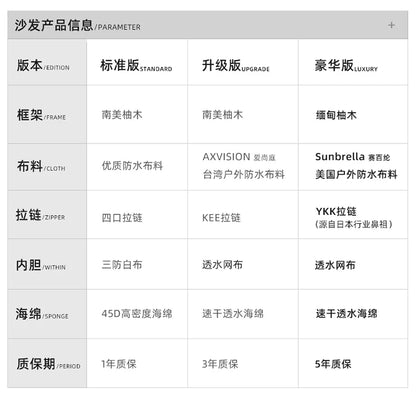This screenshot has height=393, width=416.
Task: Click the 3年质保 cell
Action: 220,364
